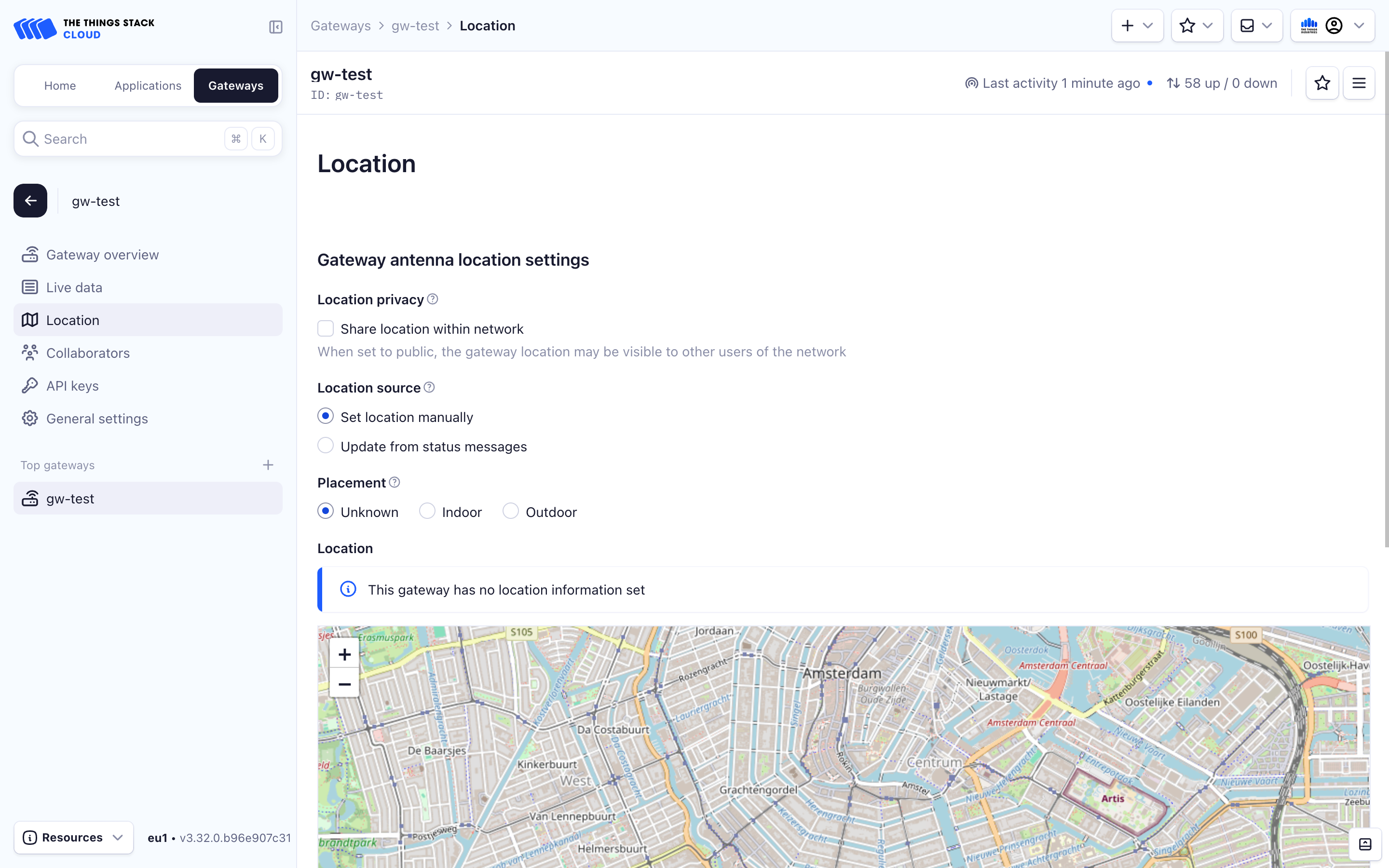Click the Collaborators icon in sidebar

pos(30,353)
